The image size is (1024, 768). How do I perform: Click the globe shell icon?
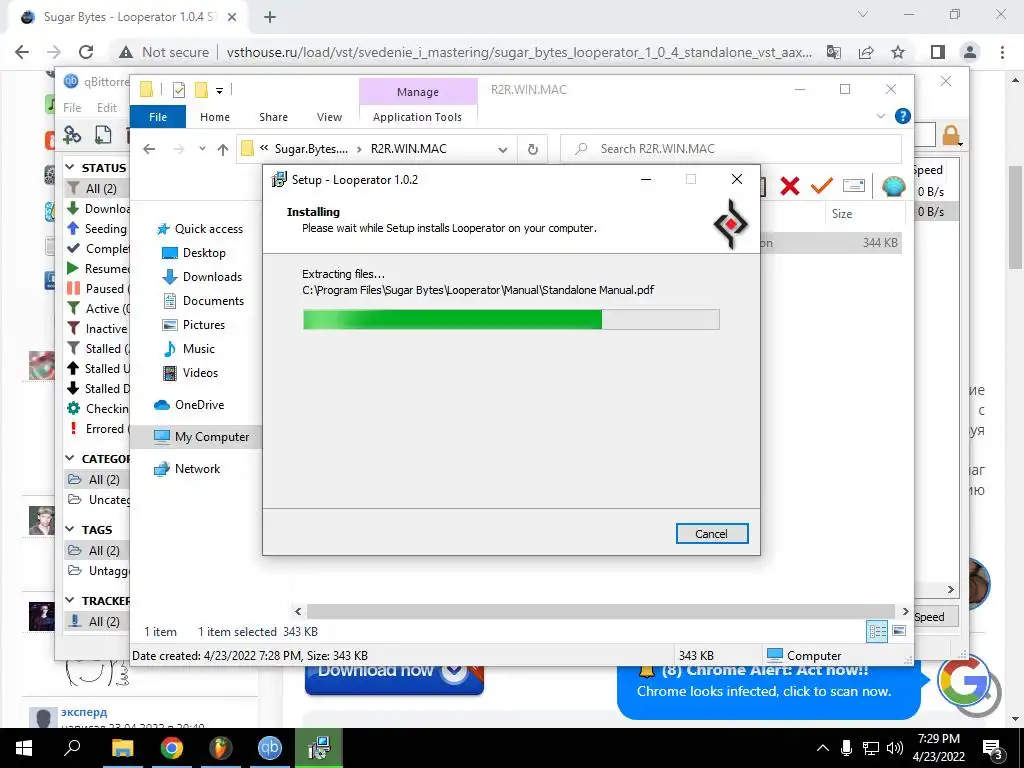point(893,186)
